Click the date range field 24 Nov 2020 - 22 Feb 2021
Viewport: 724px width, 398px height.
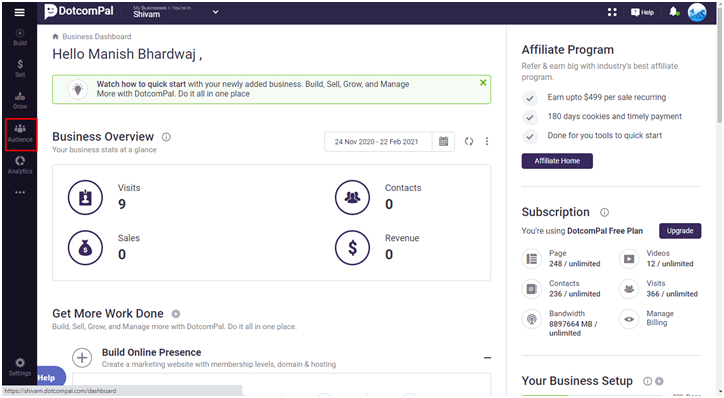point(377,141)
